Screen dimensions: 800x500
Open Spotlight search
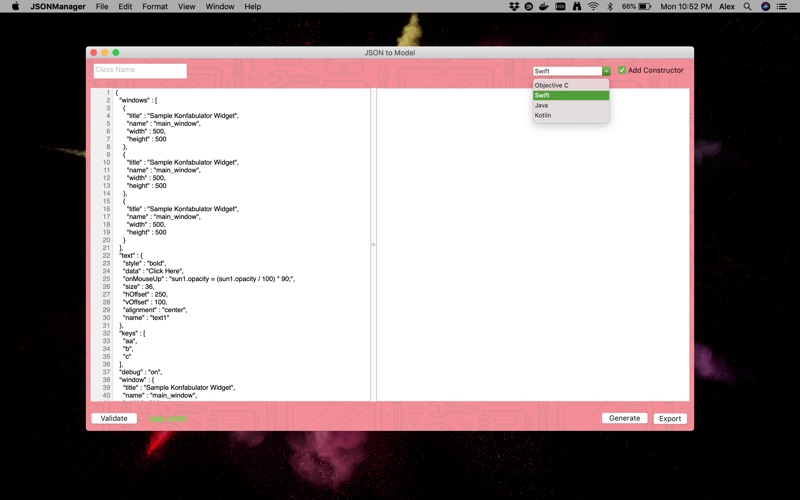point(747,6)
